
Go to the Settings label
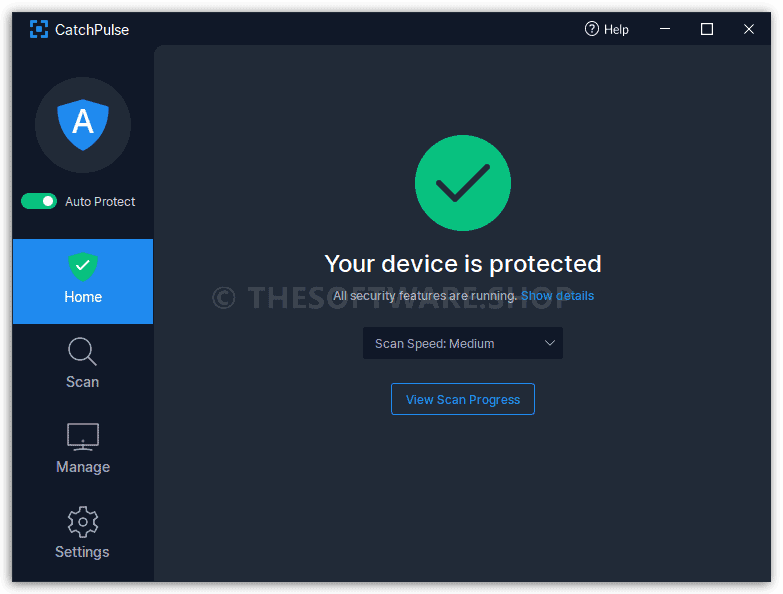82,552
